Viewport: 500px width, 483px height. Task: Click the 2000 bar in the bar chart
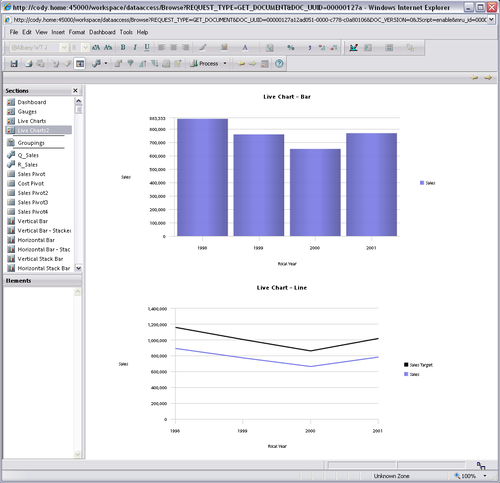tap(315, 192)
